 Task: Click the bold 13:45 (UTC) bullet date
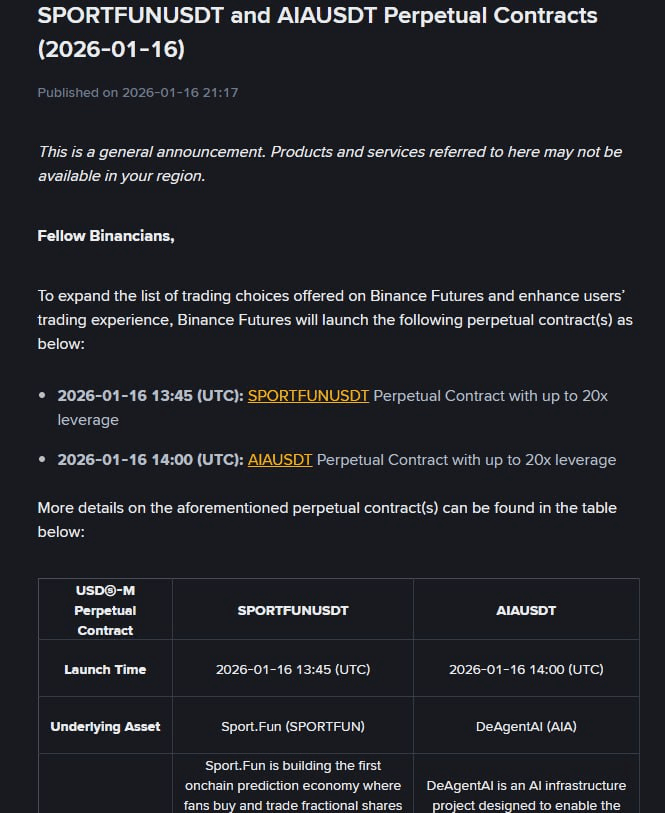[150, 396]
